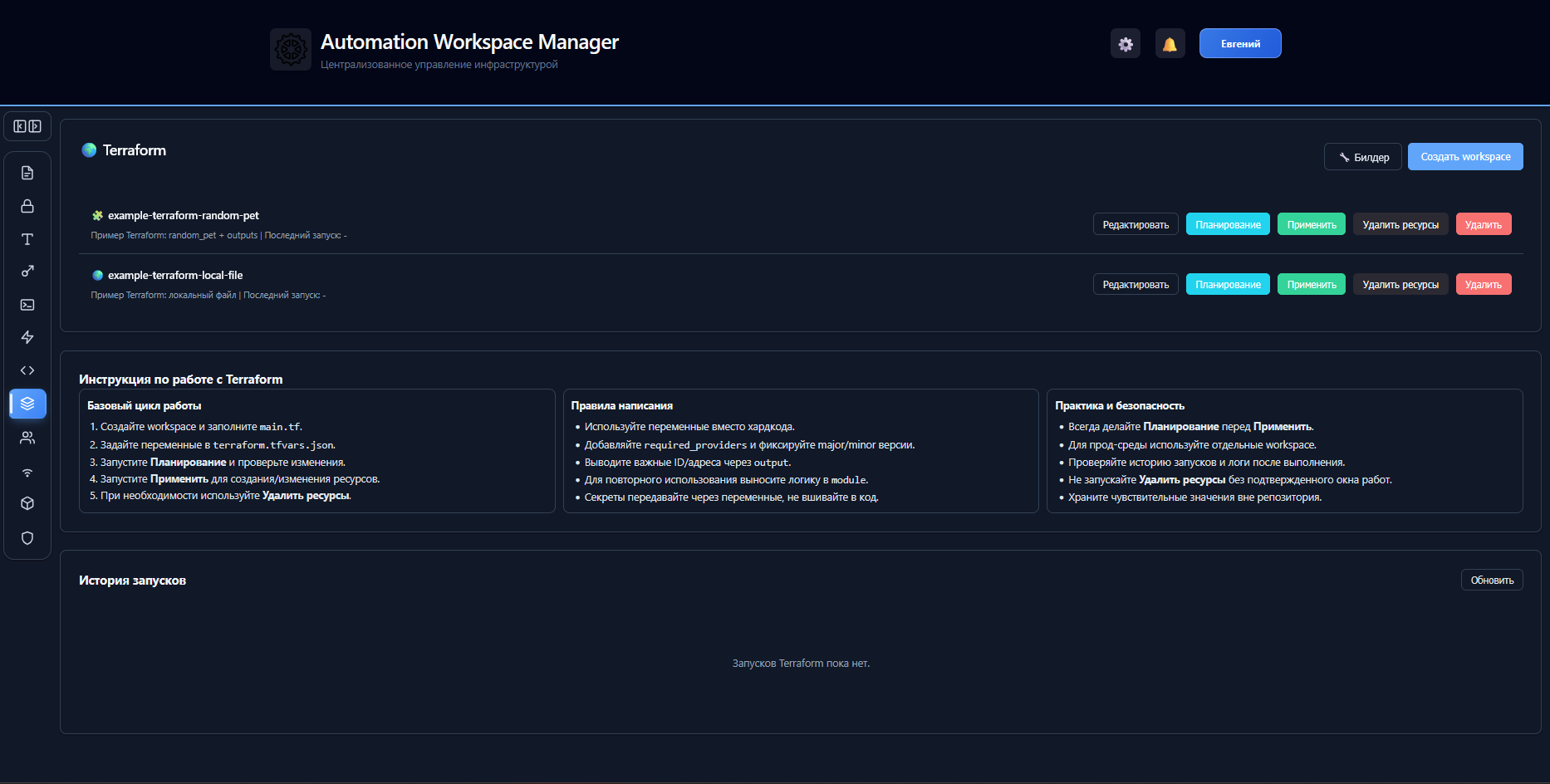Click the globe icon of example-terraform-local-file
Screen dimensions: 1550x784
point(97,276)
